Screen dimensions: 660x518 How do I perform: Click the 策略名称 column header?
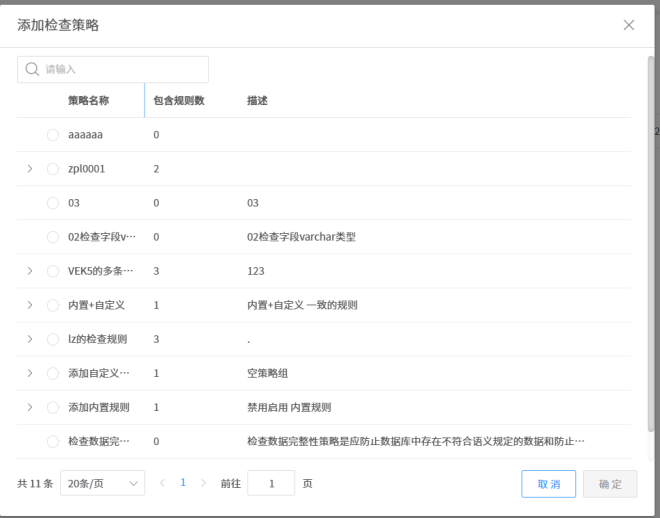pos(89,101)
